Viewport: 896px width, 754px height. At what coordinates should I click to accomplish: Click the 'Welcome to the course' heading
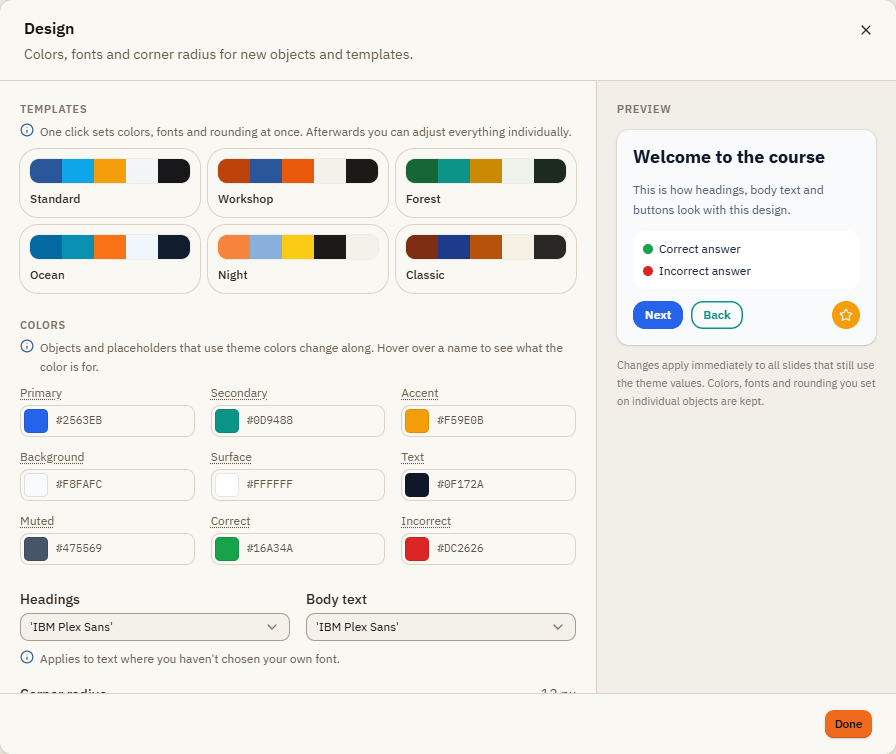(x=729, y=157)
